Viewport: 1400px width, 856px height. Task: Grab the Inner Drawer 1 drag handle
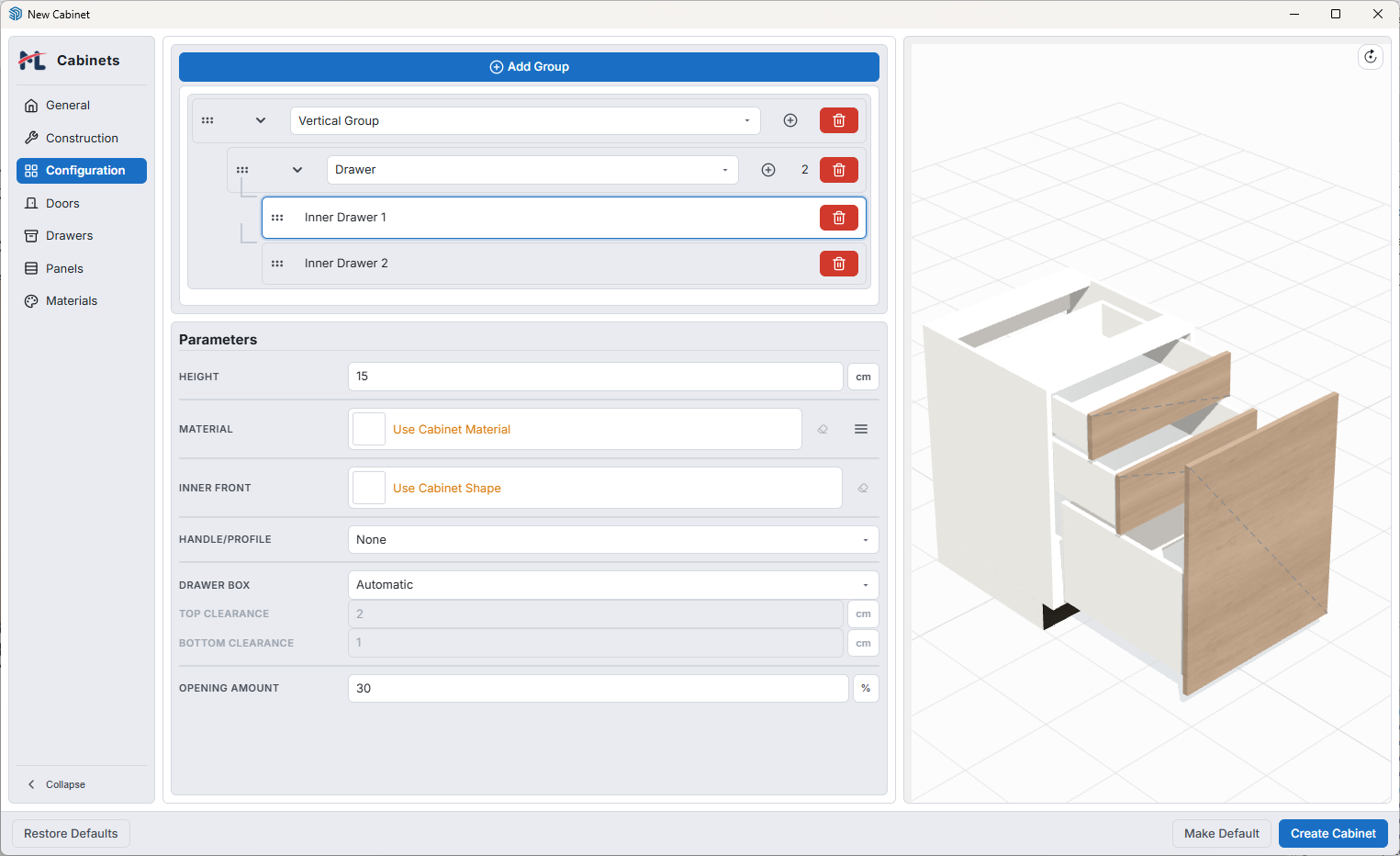tap(277, 218)
